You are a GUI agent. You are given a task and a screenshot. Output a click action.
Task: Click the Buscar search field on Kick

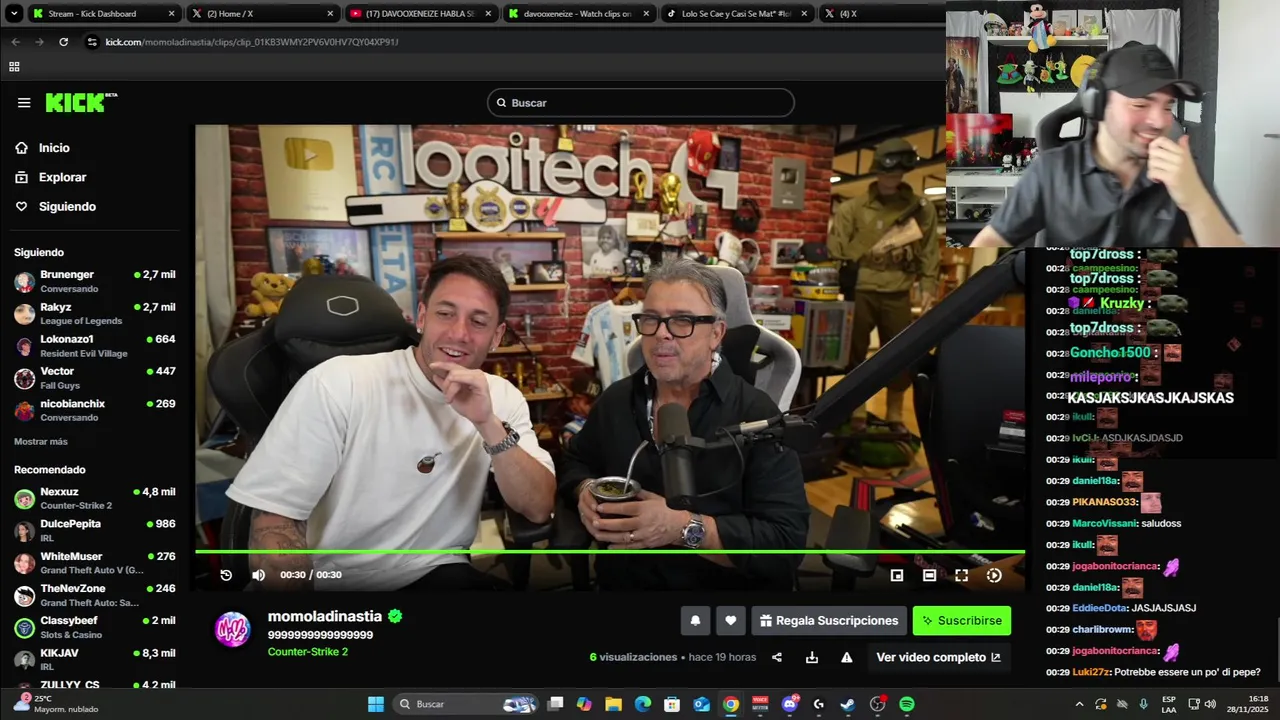pyautogui.click(x=640, y=103)
